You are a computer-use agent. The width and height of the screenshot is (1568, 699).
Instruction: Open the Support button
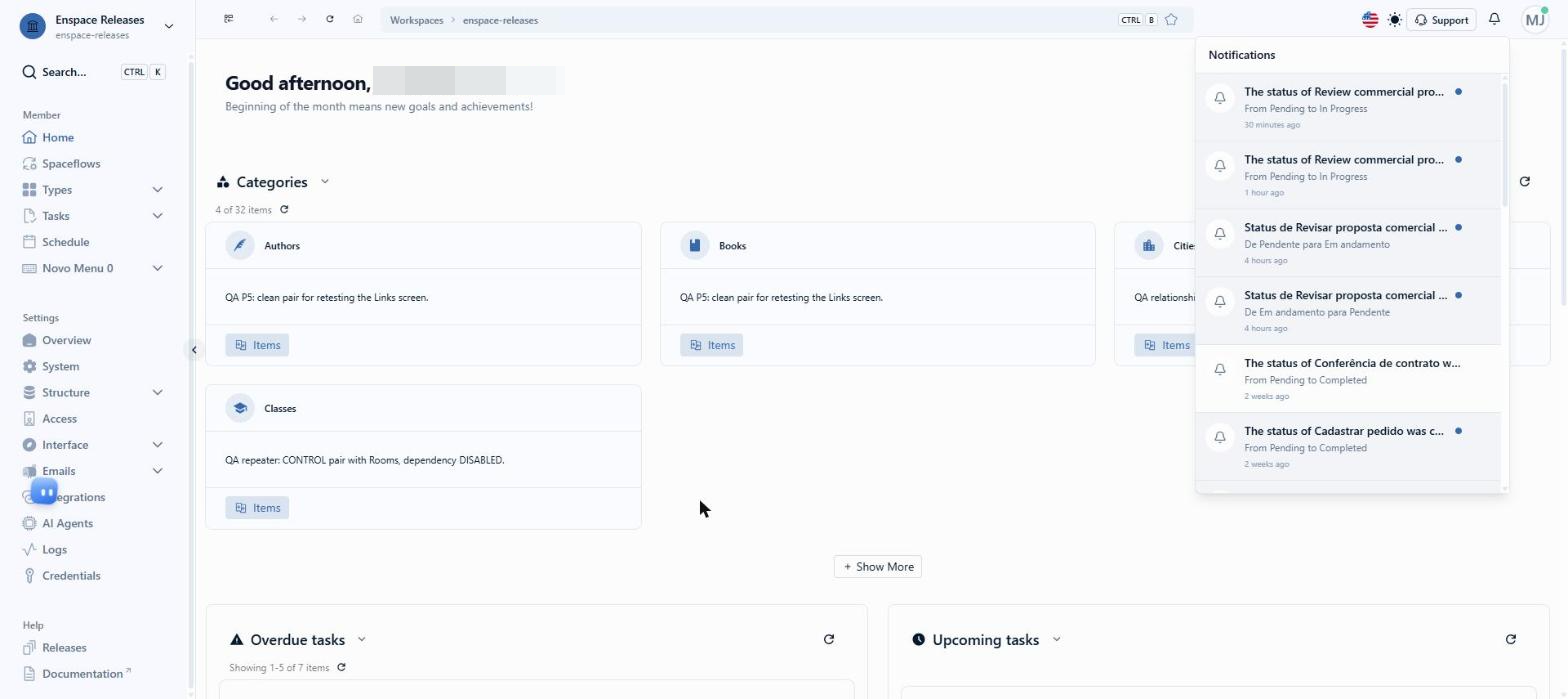[x=1442, y=20]
